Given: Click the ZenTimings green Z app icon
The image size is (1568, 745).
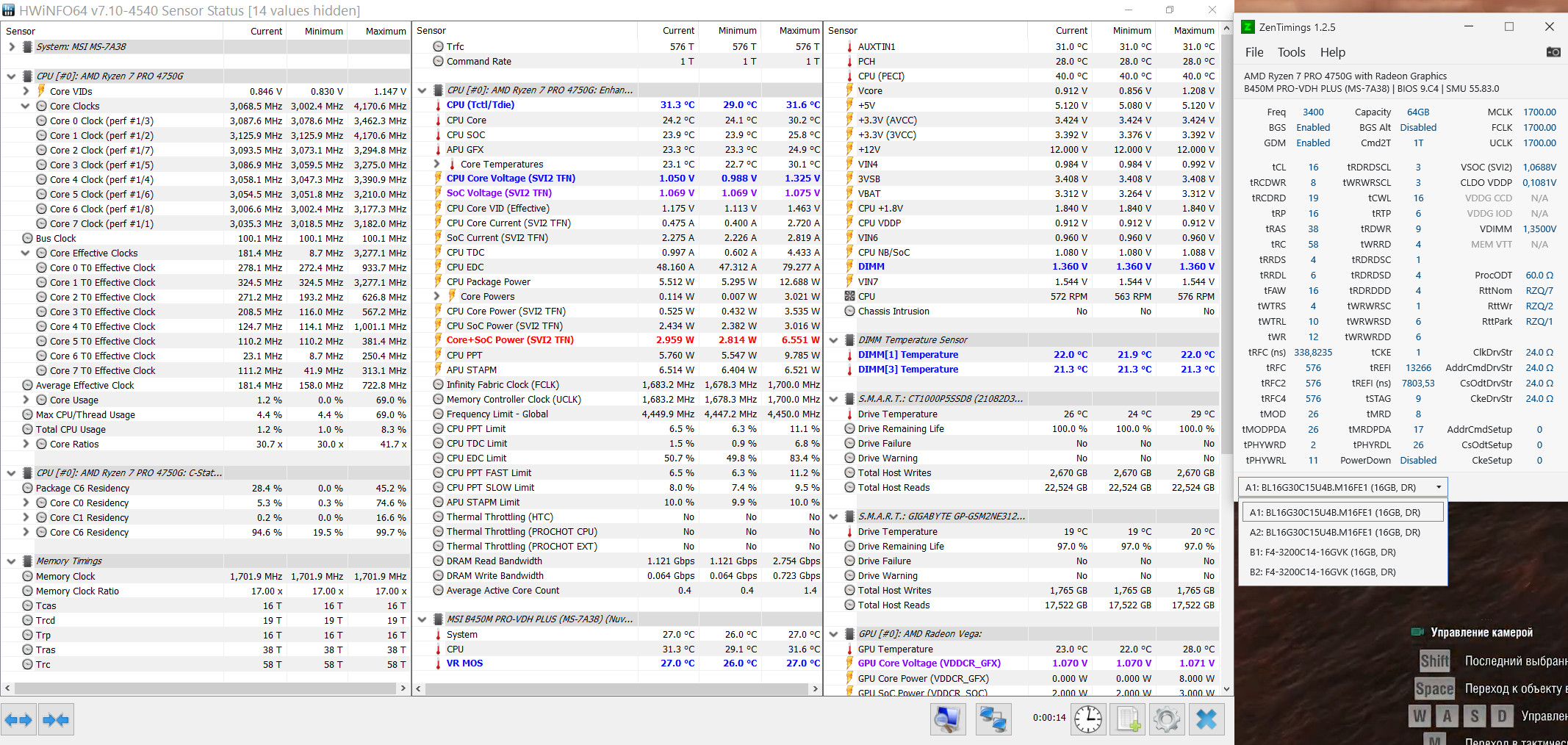Looking at the screenshot, I should (1248, 27).
